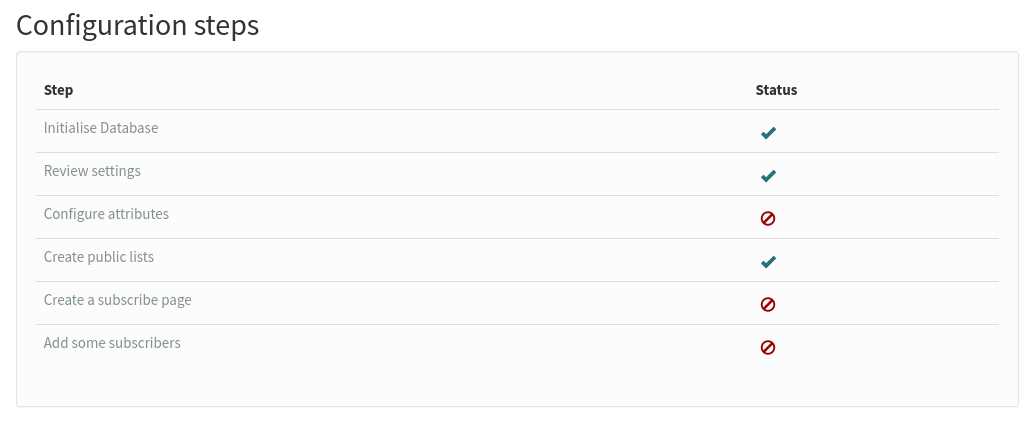This screenshot has height=423, width=1033.
Task: Click the red not-done icon for subscribe page
Action: coord(768,304)
